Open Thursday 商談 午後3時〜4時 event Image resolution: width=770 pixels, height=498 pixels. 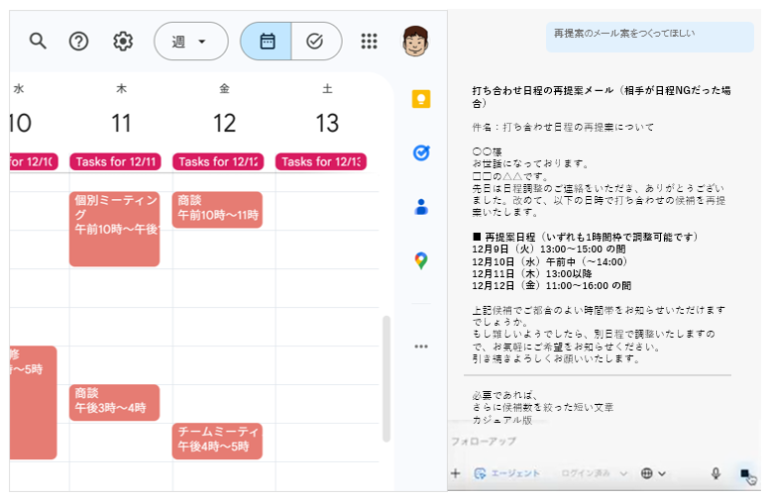pyautogui.click(x=114, y=402)
